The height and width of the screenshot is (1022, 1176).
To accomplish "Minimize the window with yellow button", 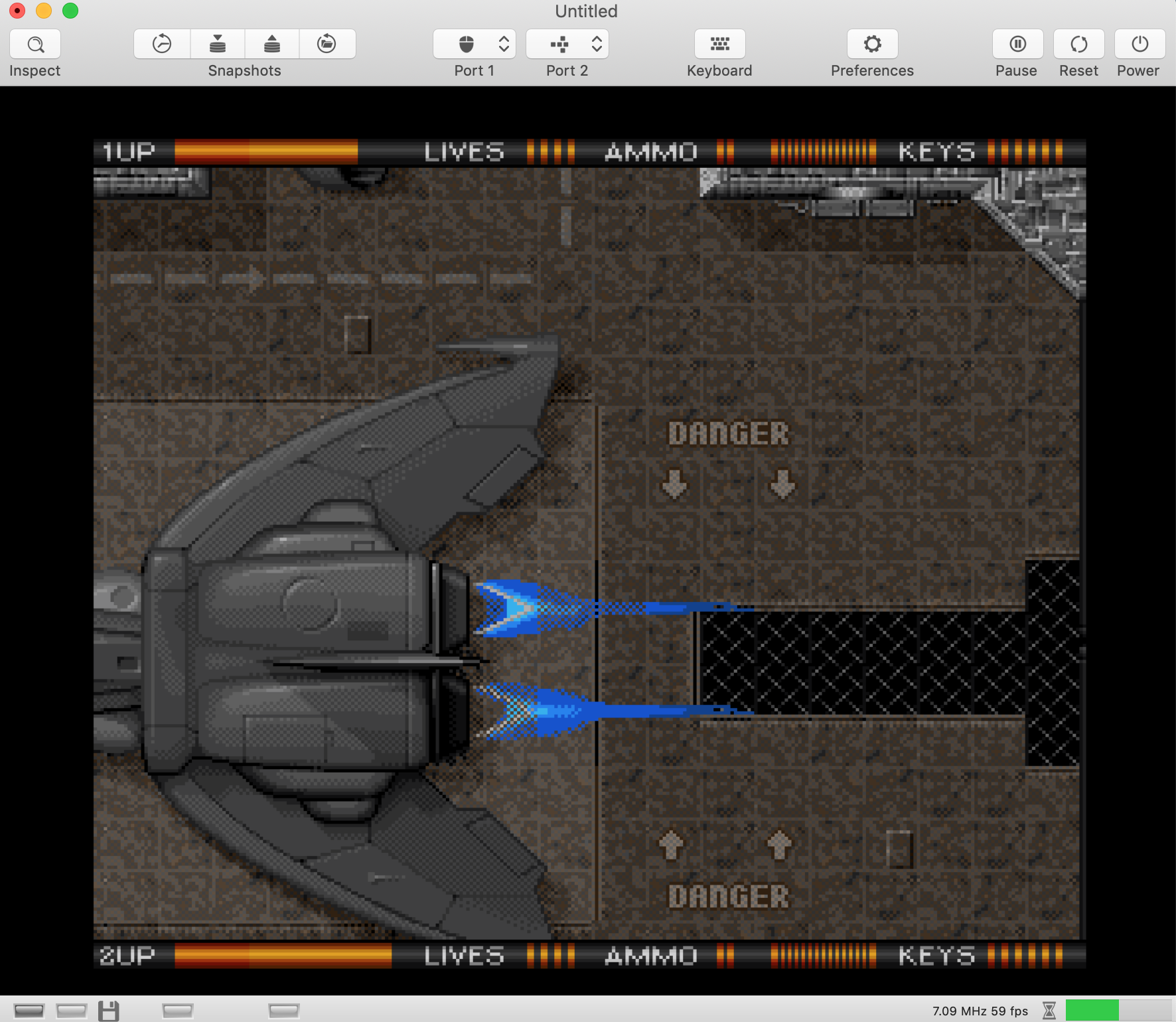I will pyautogui.click(x=44, y=11).
